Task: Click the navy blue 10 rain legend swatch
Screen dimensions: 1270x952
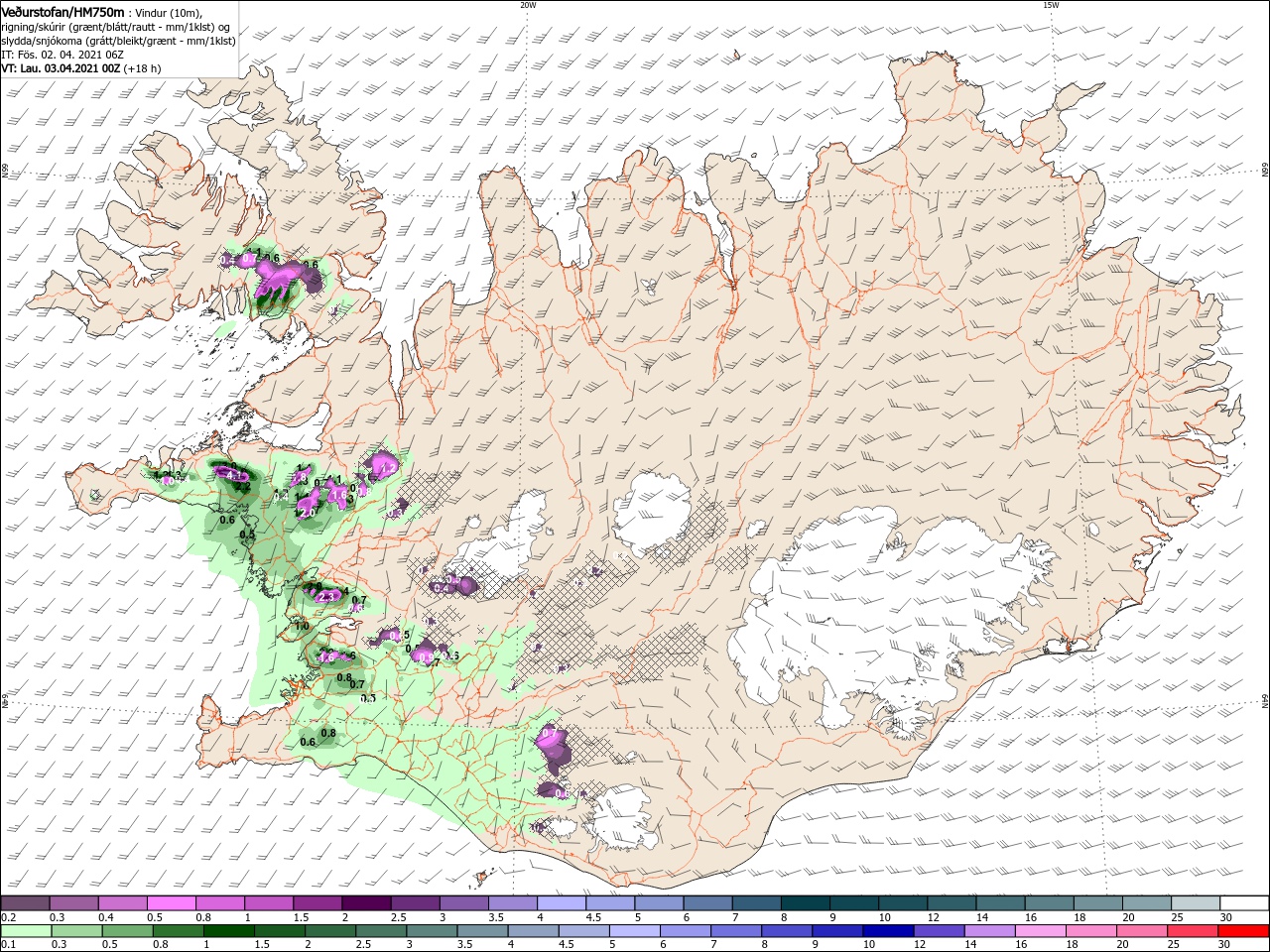Action: (x=888, y=931)
